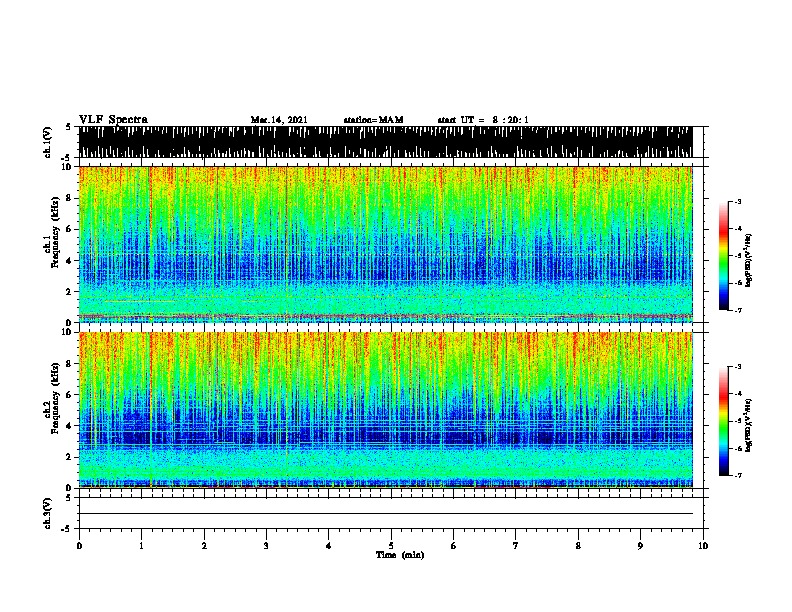The width and height of the screenshot is (792, 612).
Task: Click the time axis tick label "4"
Action: 329,546
